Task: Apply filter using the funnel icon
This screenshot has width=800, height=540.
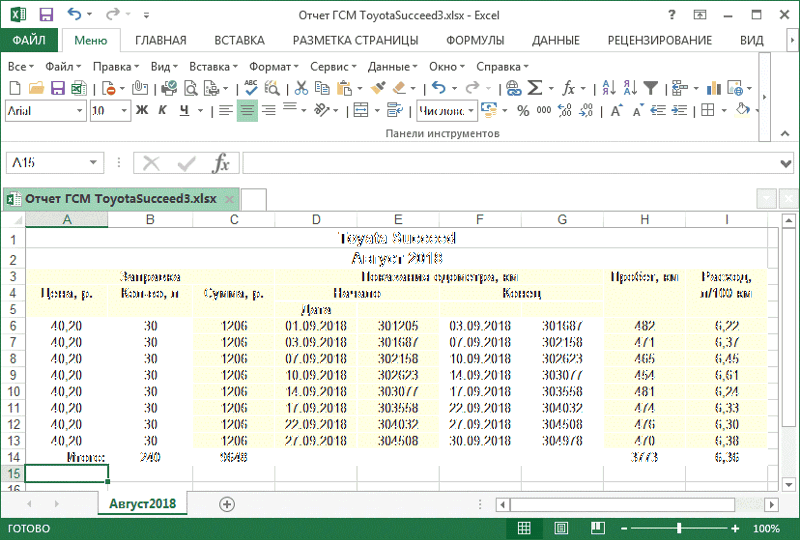Action: point(651,88)
